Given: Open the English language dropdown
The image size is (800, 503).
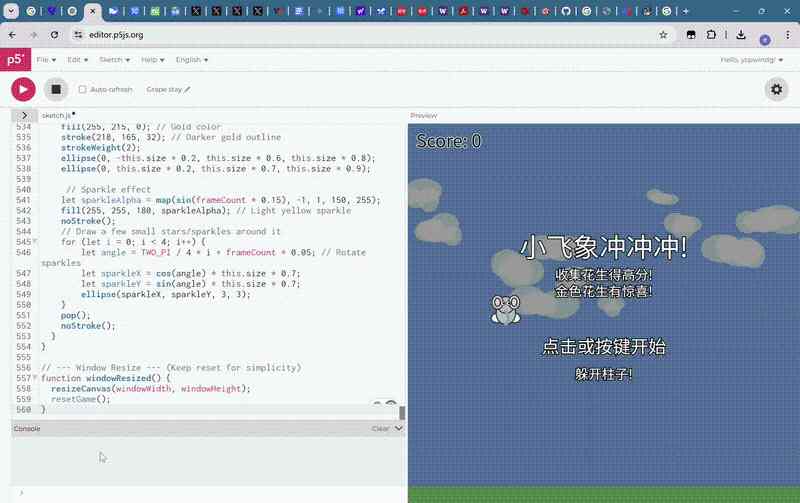Looking at the screenshot, I should [192, 60].
